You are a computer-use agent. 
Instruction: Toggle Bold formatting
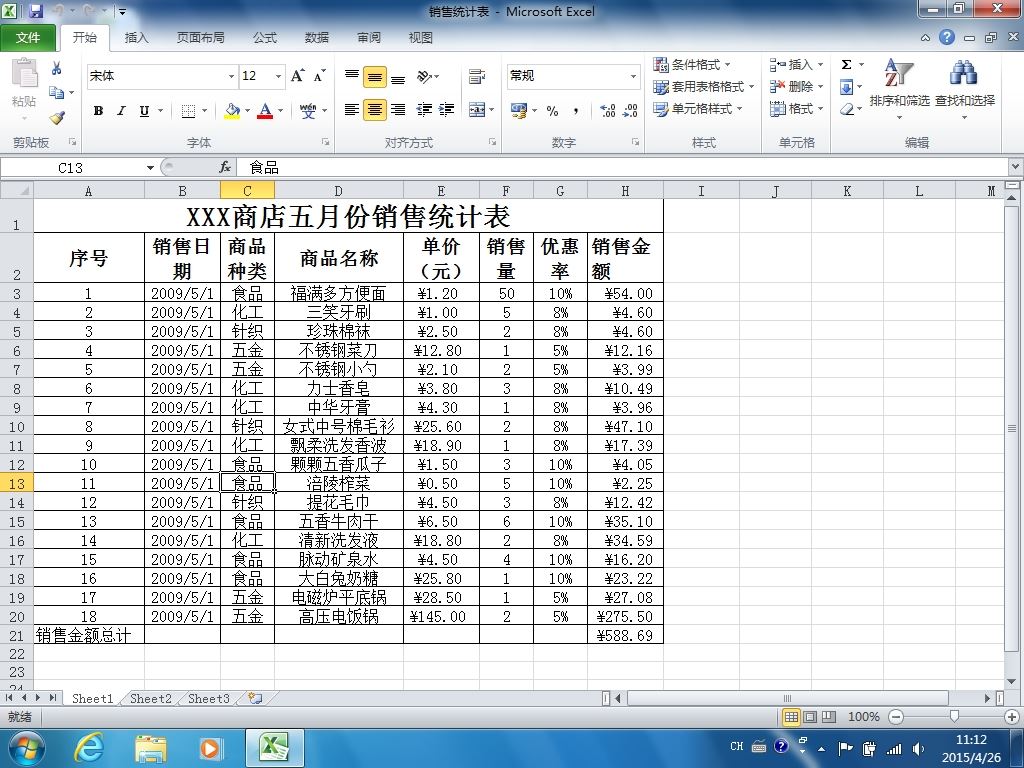click(98, 110)
